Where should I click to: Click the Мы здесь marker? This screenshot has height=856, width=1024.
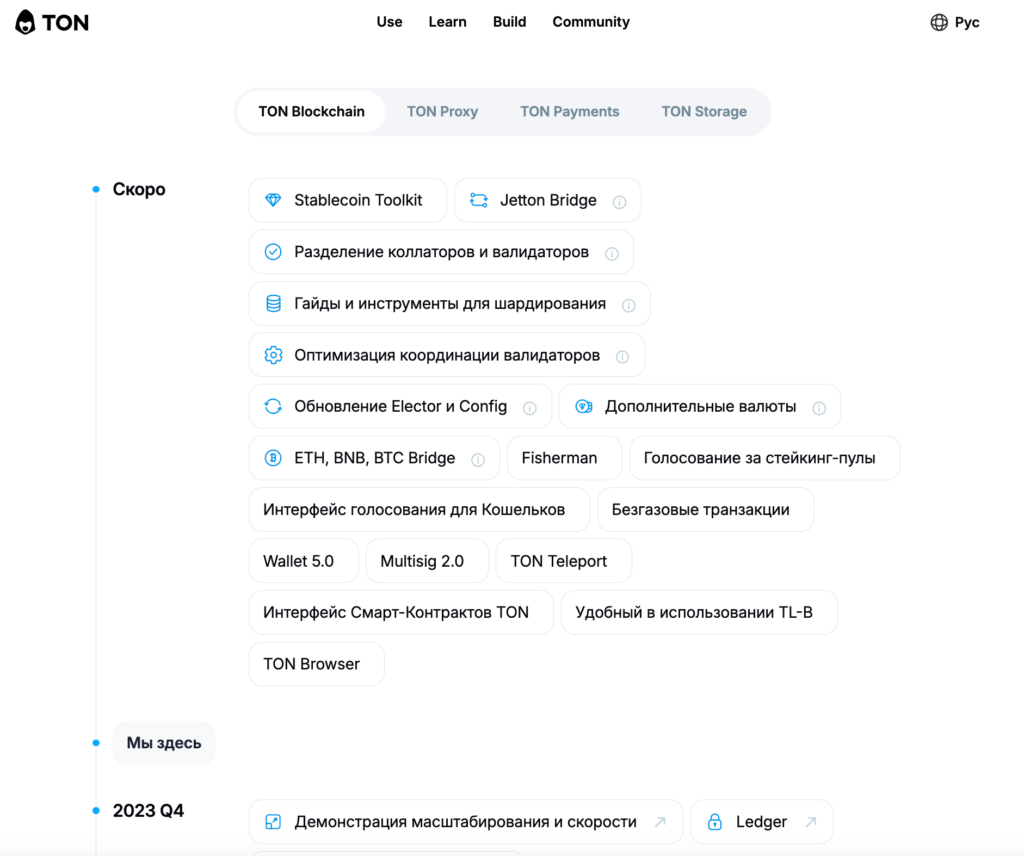click(163, 743)
